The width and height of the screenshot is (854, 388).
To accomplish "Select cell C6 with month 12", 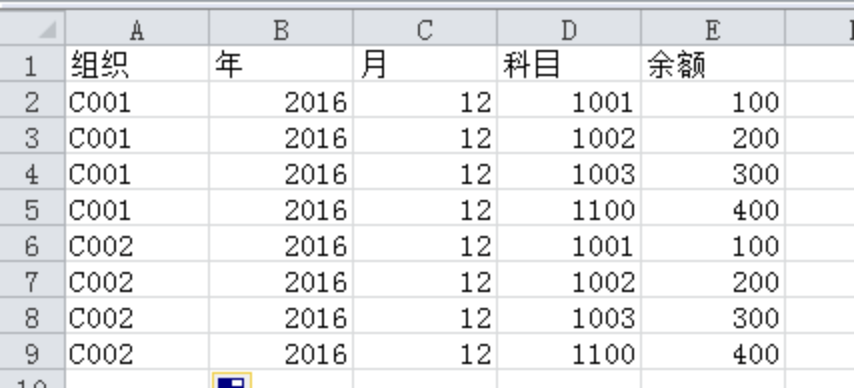I will pos(425,244).
